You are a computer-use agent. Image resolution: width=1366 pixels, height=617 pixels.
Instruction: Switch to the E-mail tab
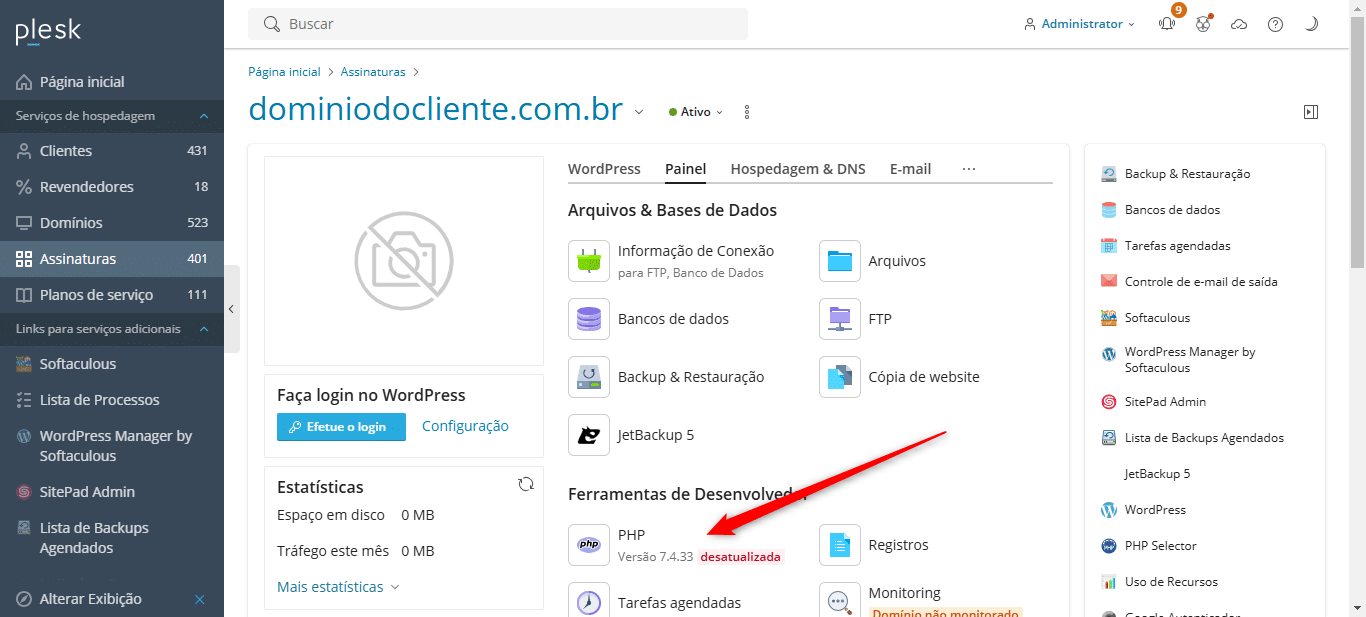(911, 169)
